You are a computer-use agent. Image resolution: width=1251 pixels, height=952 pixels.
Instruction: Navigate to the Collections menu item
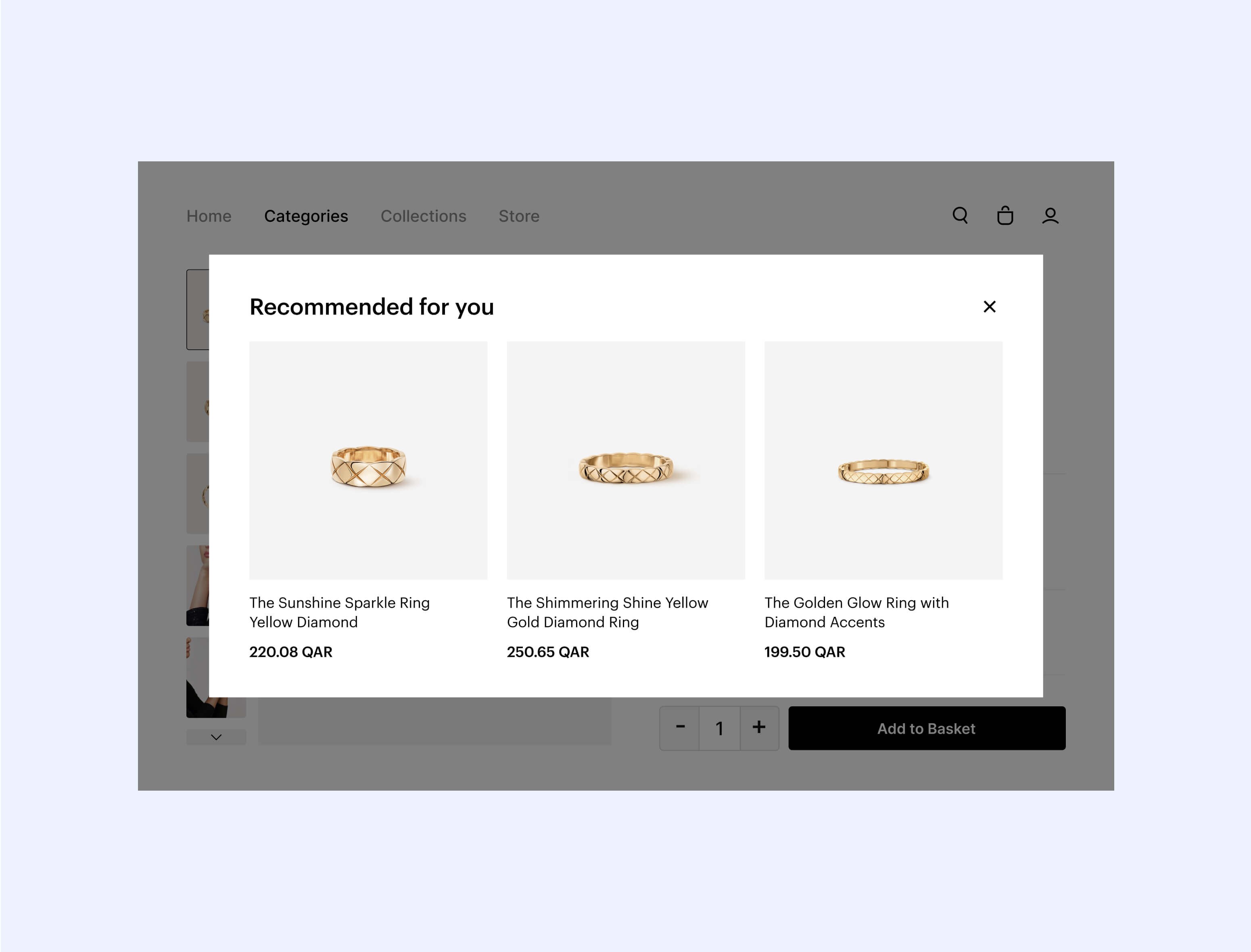422,215
